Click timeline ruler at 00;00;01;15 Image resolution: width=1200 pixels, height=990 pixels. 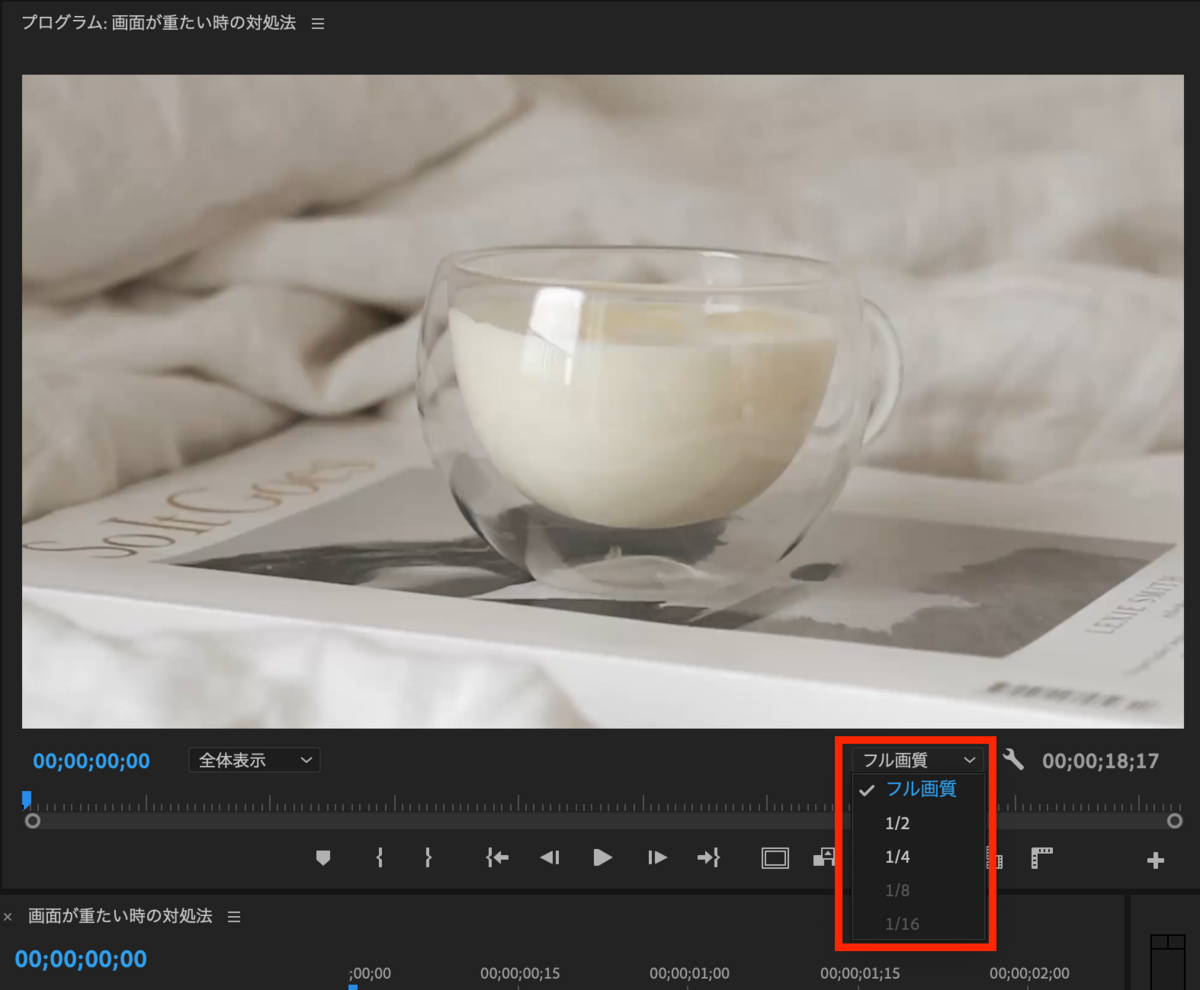click(x=860, y=973)
